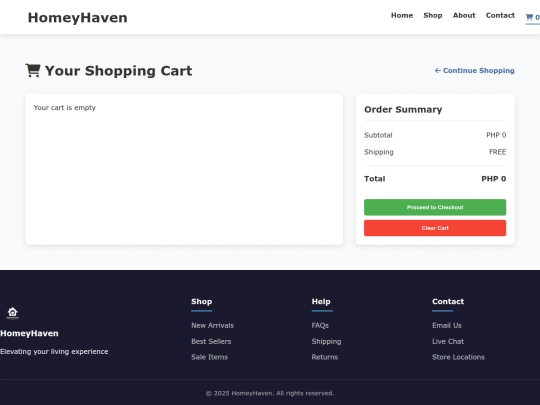Viewport: 540px width, 405px height.
Task: Open Best Sellers in footer
Action: pos(211,341)
